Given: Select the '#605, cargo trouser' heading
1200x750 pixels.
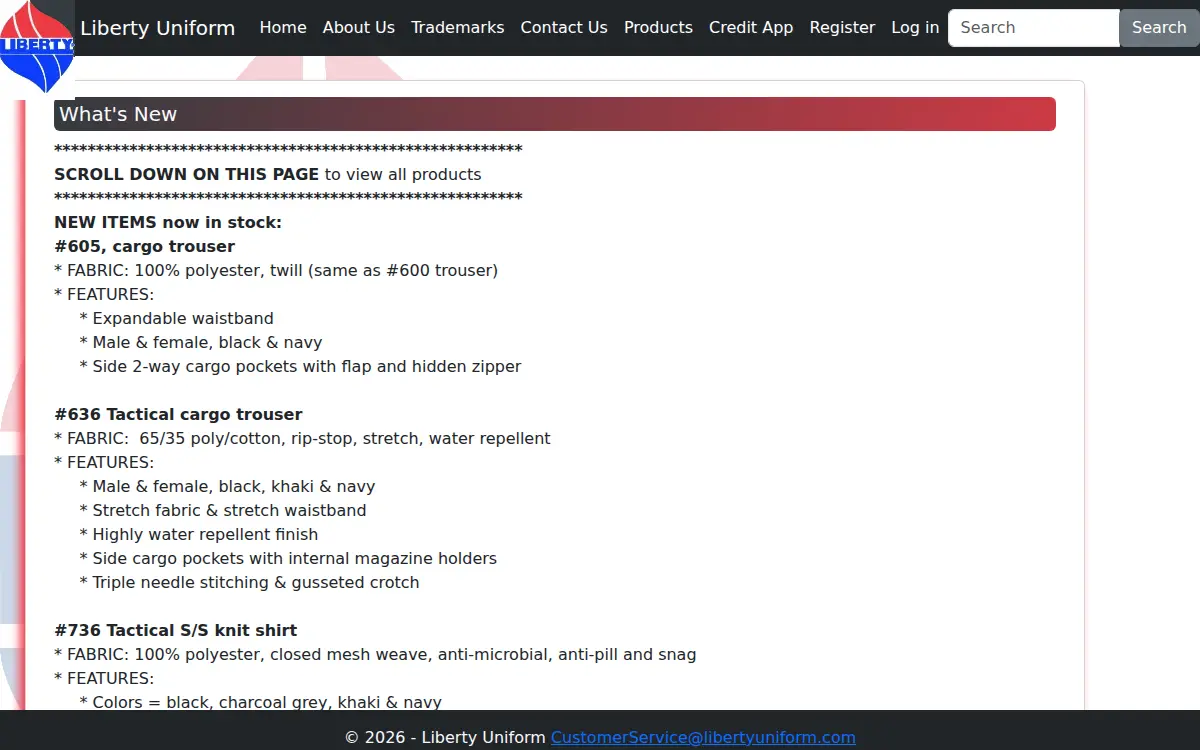Looking at the screenshot, I should coord(145,246).
